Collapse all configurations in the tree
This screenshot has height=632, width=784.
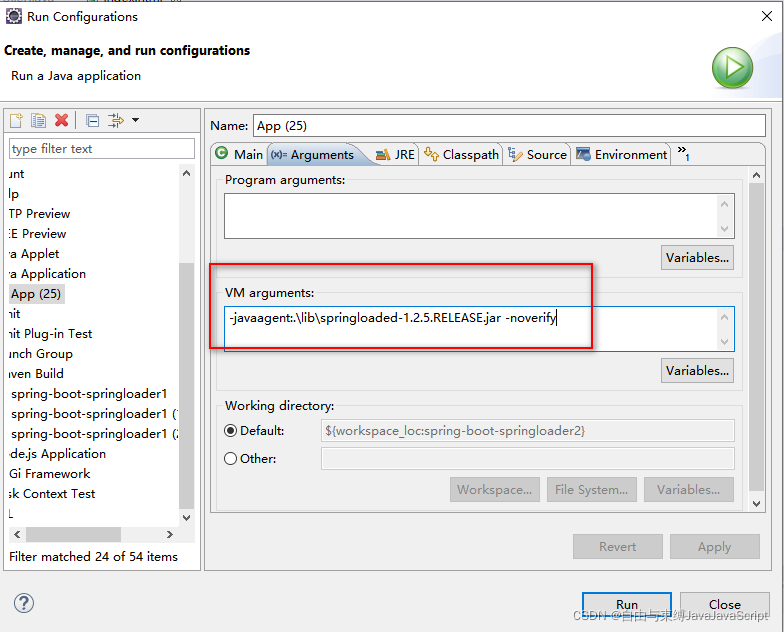pos(92,120)
